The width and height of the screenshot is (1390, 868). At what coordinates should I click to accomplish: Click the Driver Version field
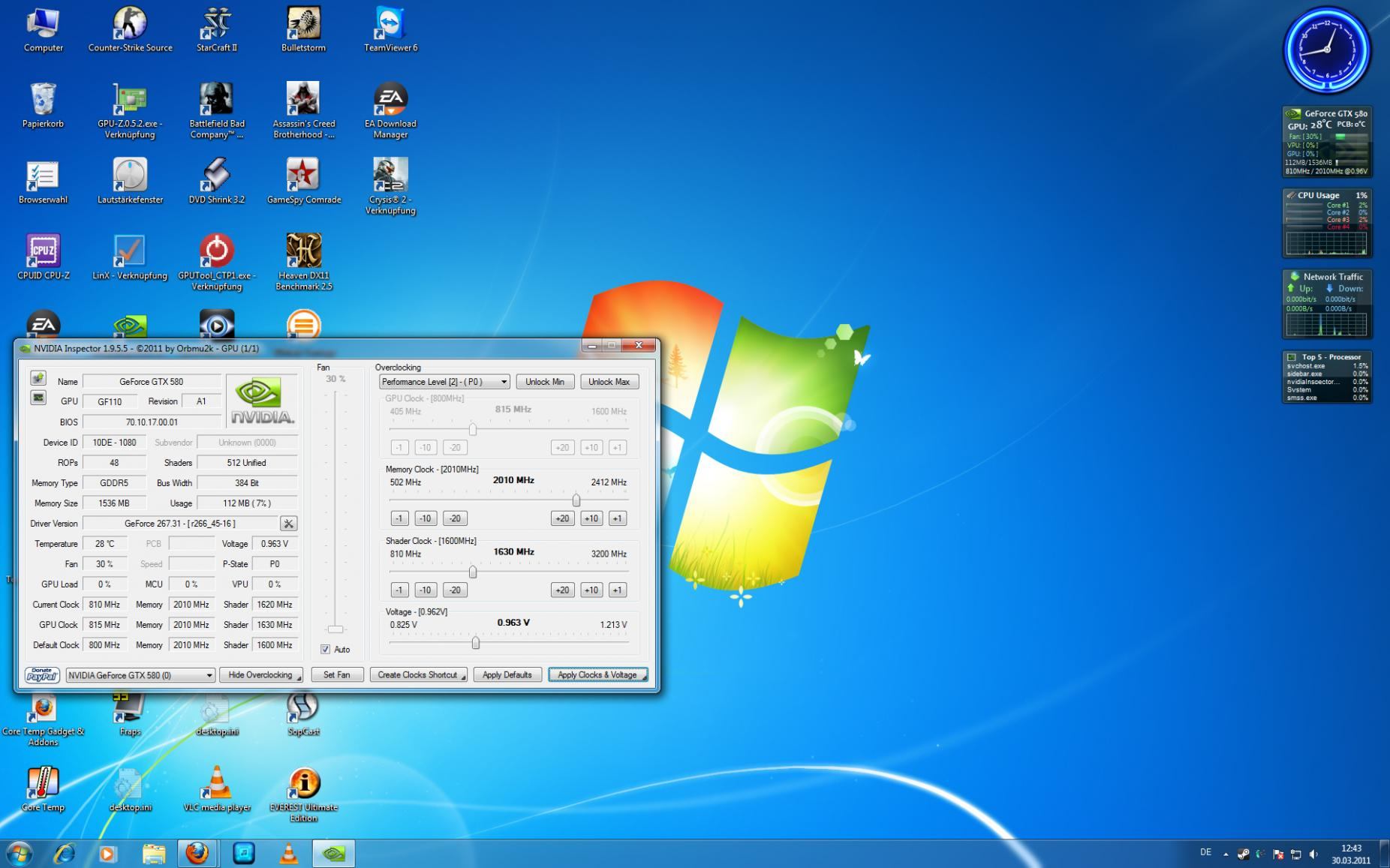(x=180, y=524)
